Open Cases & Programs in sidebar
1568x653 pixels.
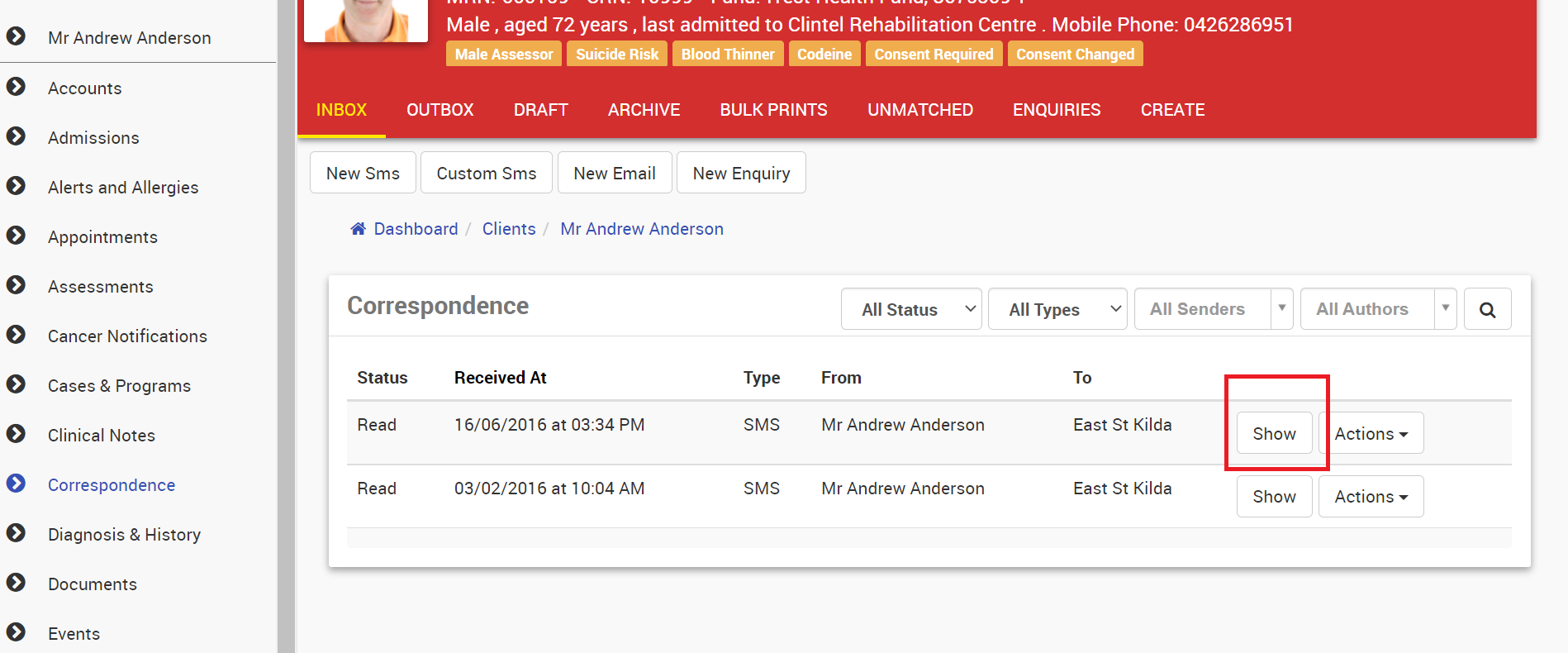point(119,385)
